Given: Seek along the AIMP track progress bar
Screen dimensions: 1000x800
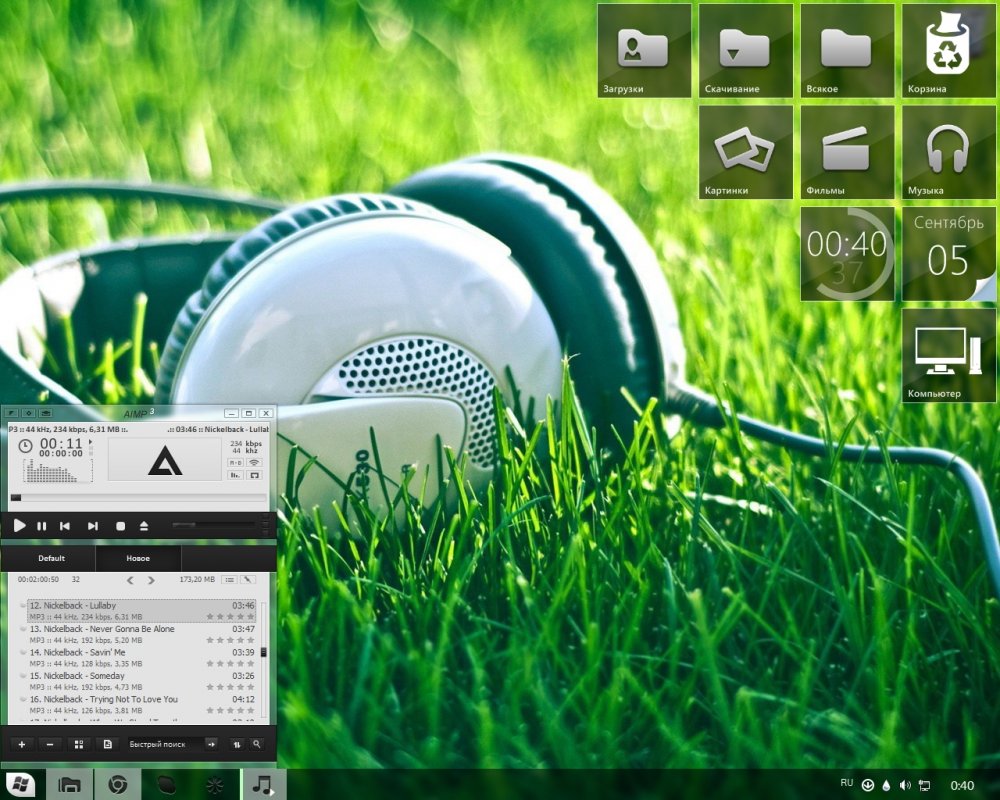Looking at the screenshot, I should pyautogui.click(x=138, y=497).
